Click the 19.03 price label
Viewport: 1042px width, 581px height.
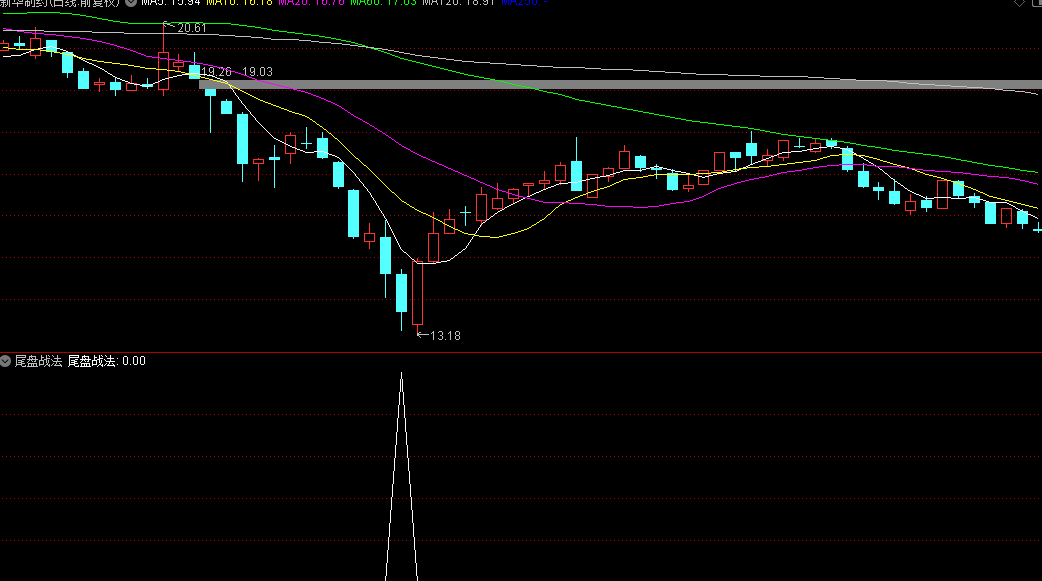click(257, 72)
